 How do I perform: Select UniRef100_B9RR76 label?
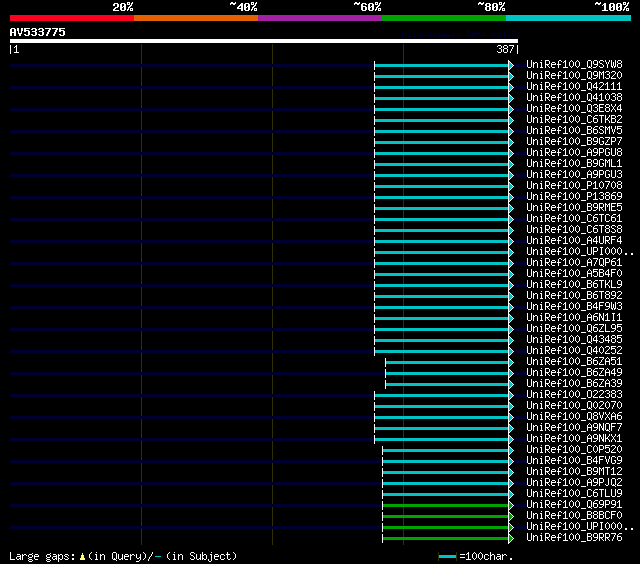coord(574,538)
